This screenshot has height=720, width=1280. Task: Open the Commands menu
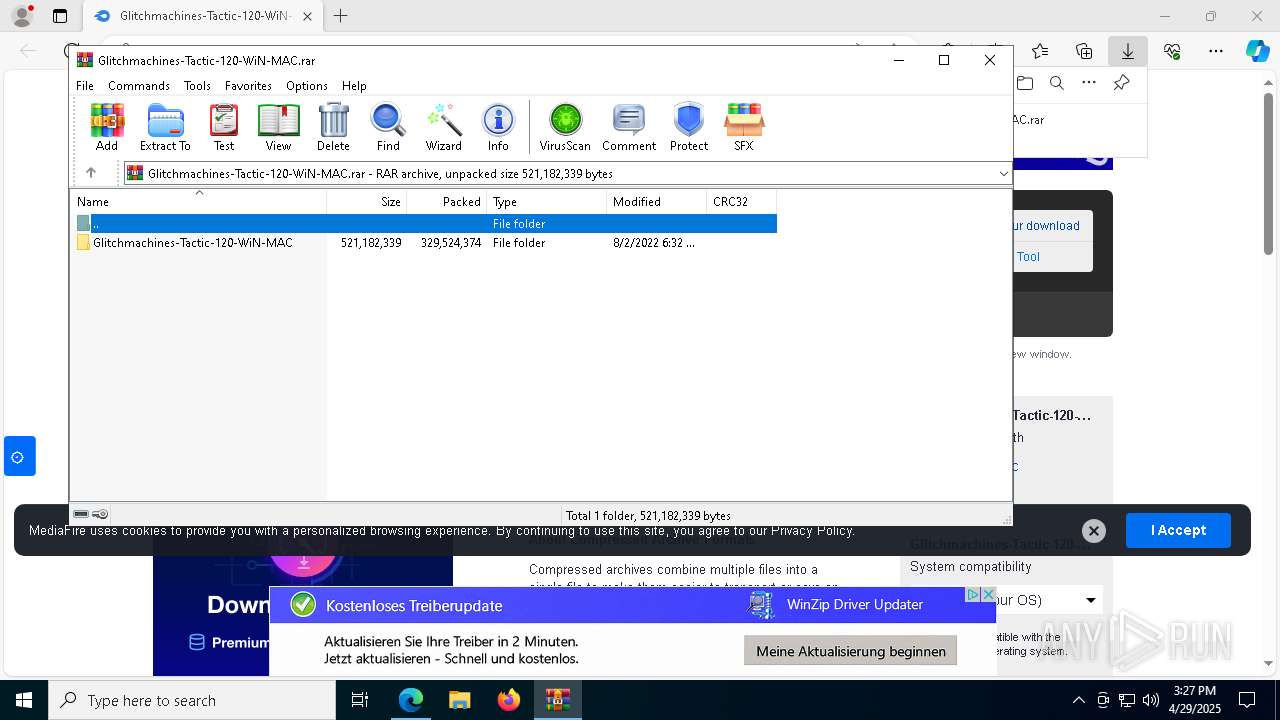click(139, 86)
